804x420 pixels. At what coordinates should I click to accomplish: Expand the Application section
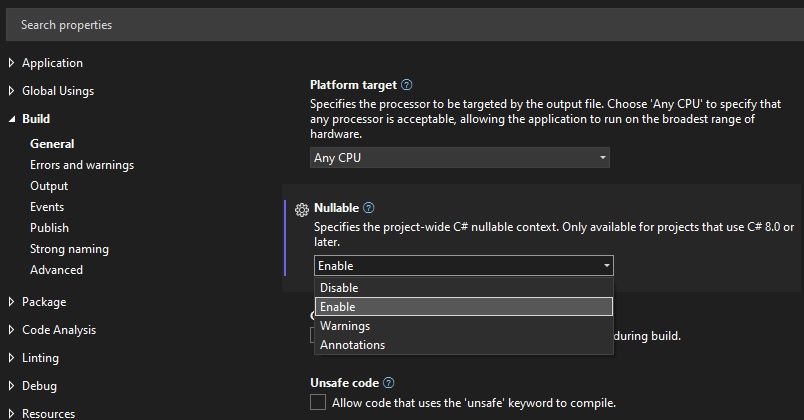pos(11,63)
